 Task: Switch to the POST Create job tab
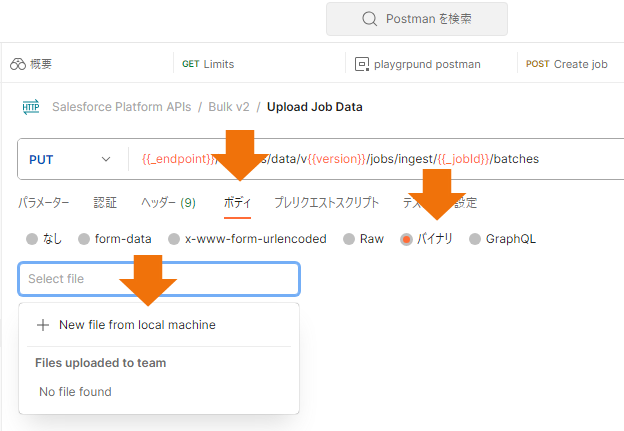pos(567,64)
